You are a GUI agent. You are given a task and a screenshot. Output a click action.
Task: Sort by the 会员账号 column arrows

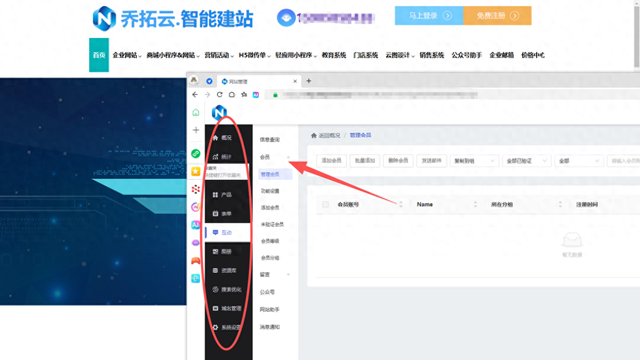401,204
